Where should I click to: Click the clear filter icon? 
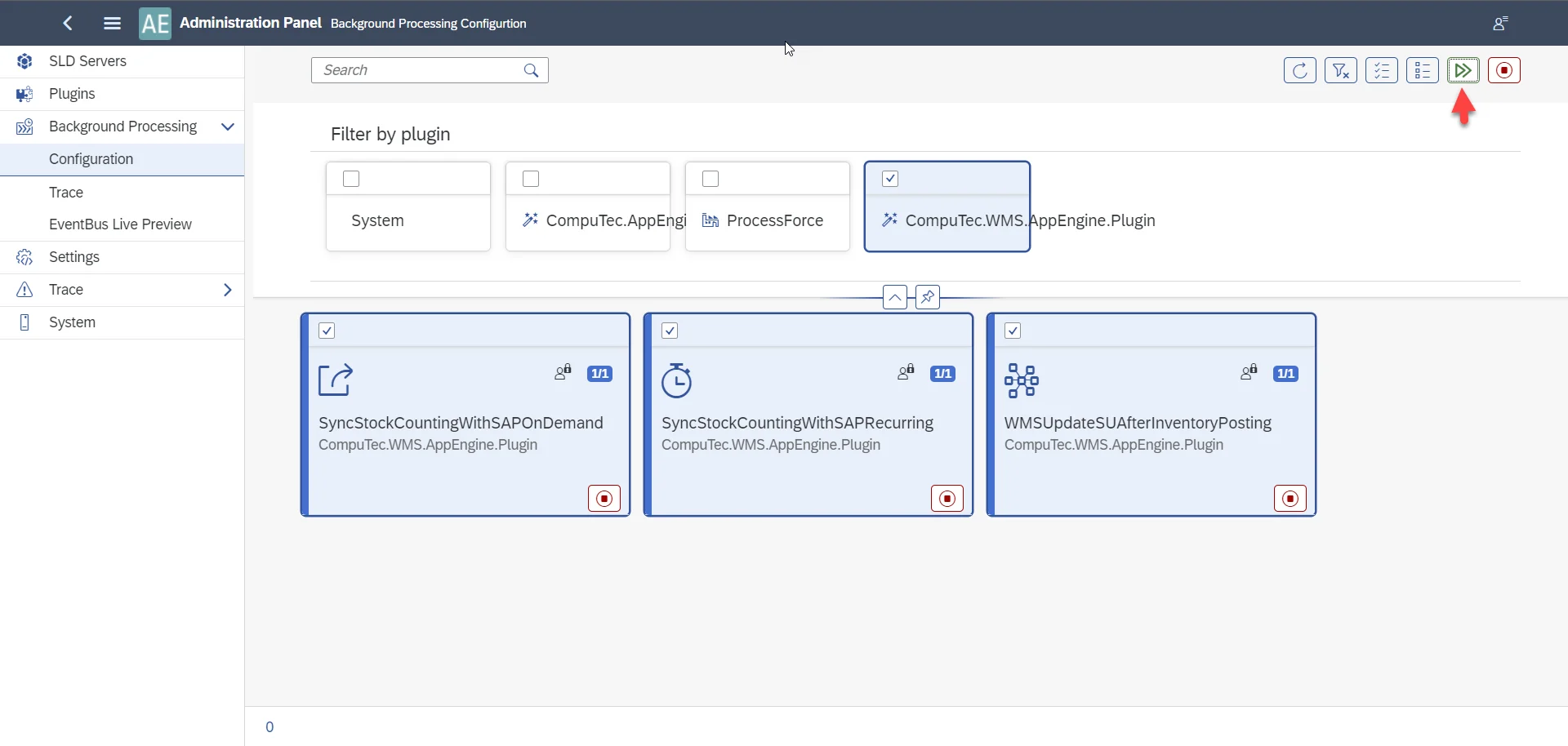1340,71
